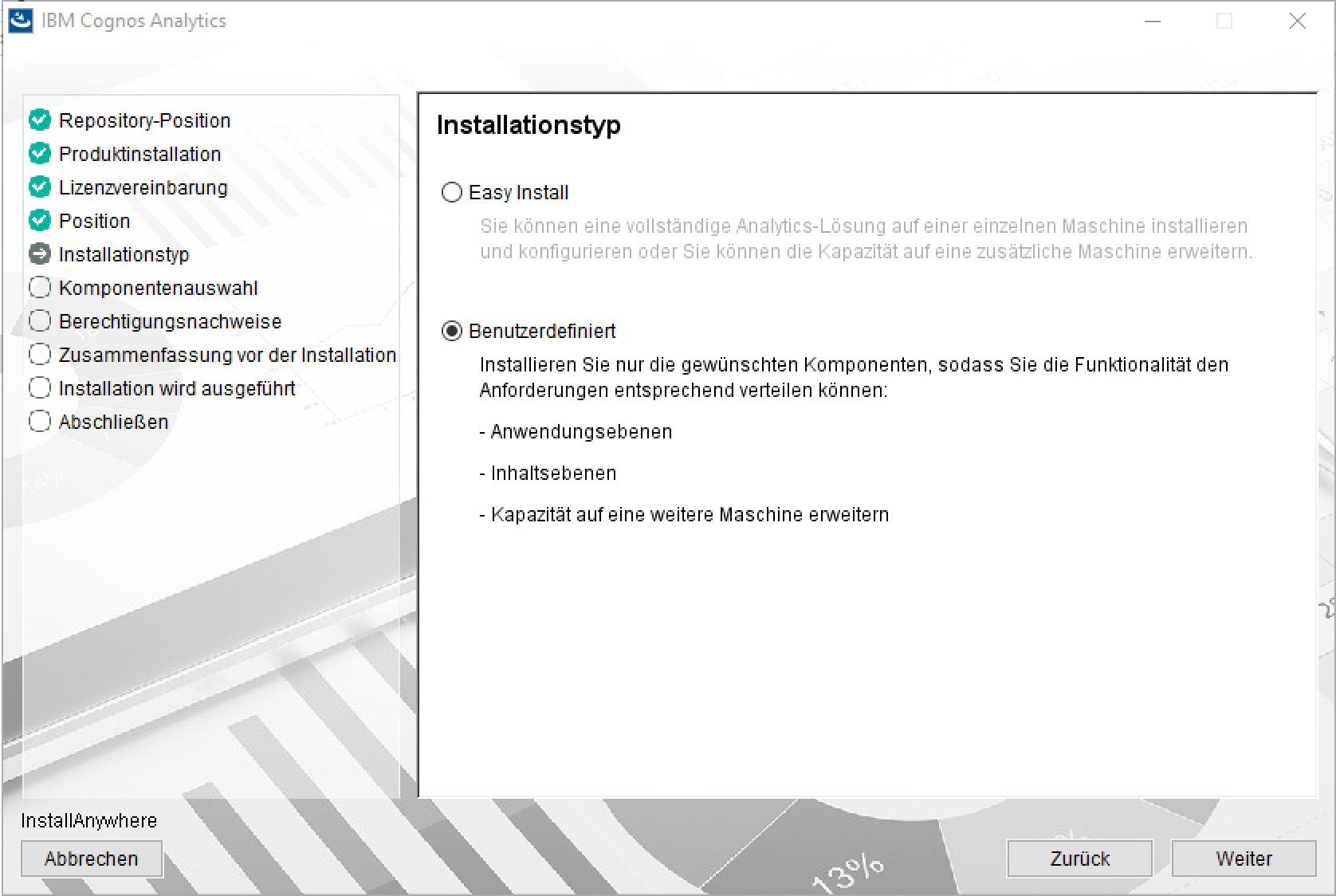Image resolution: width=1336 pixels, height=896 pixels.
Task: Click the empty circle beside Abschließen
Action: coord(40,422)
